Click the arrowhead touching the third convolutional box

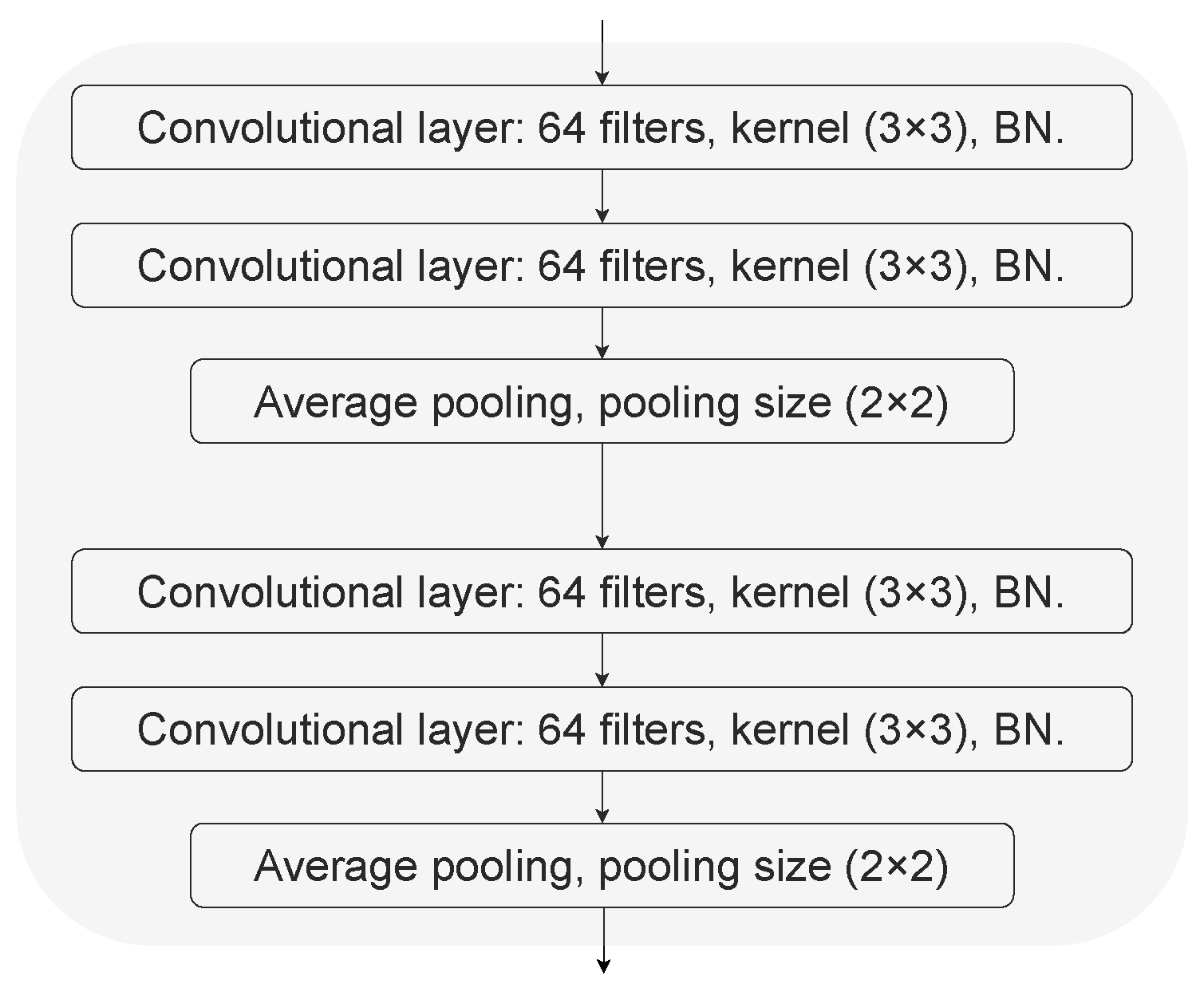(602, 542)
